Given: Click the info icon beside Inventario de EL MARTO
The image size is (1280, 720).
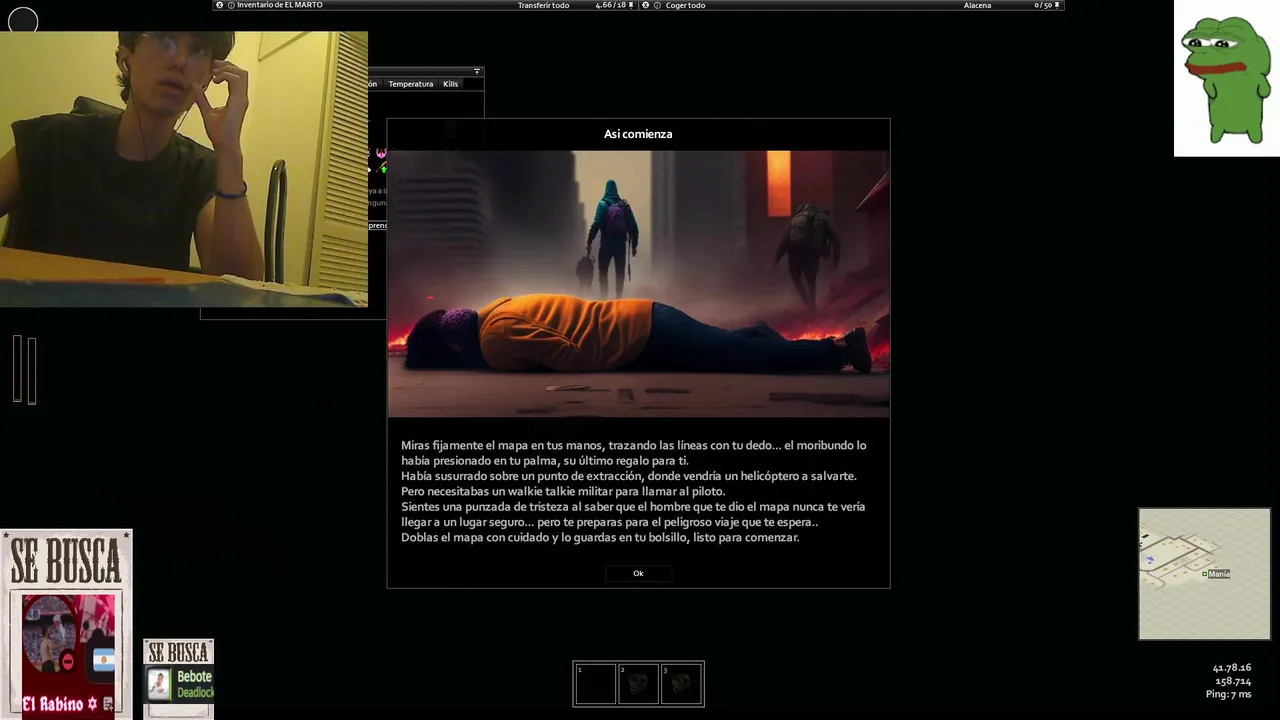Looking at the screenshot, I should 231,5.
